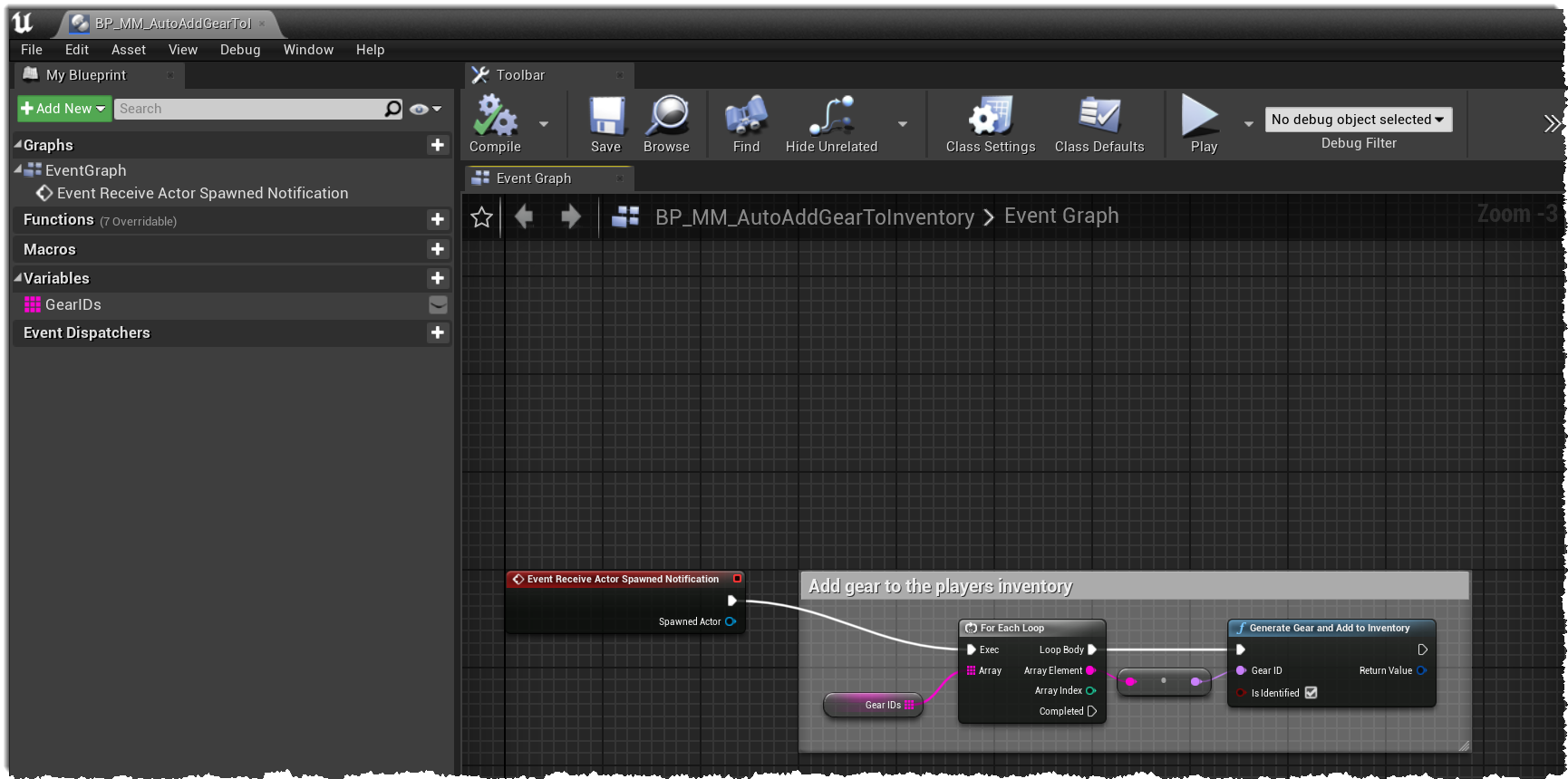Navigate forward in graph history
Image resolution: width=1568 pixels, height=779 pixels.
pos(571,216)
